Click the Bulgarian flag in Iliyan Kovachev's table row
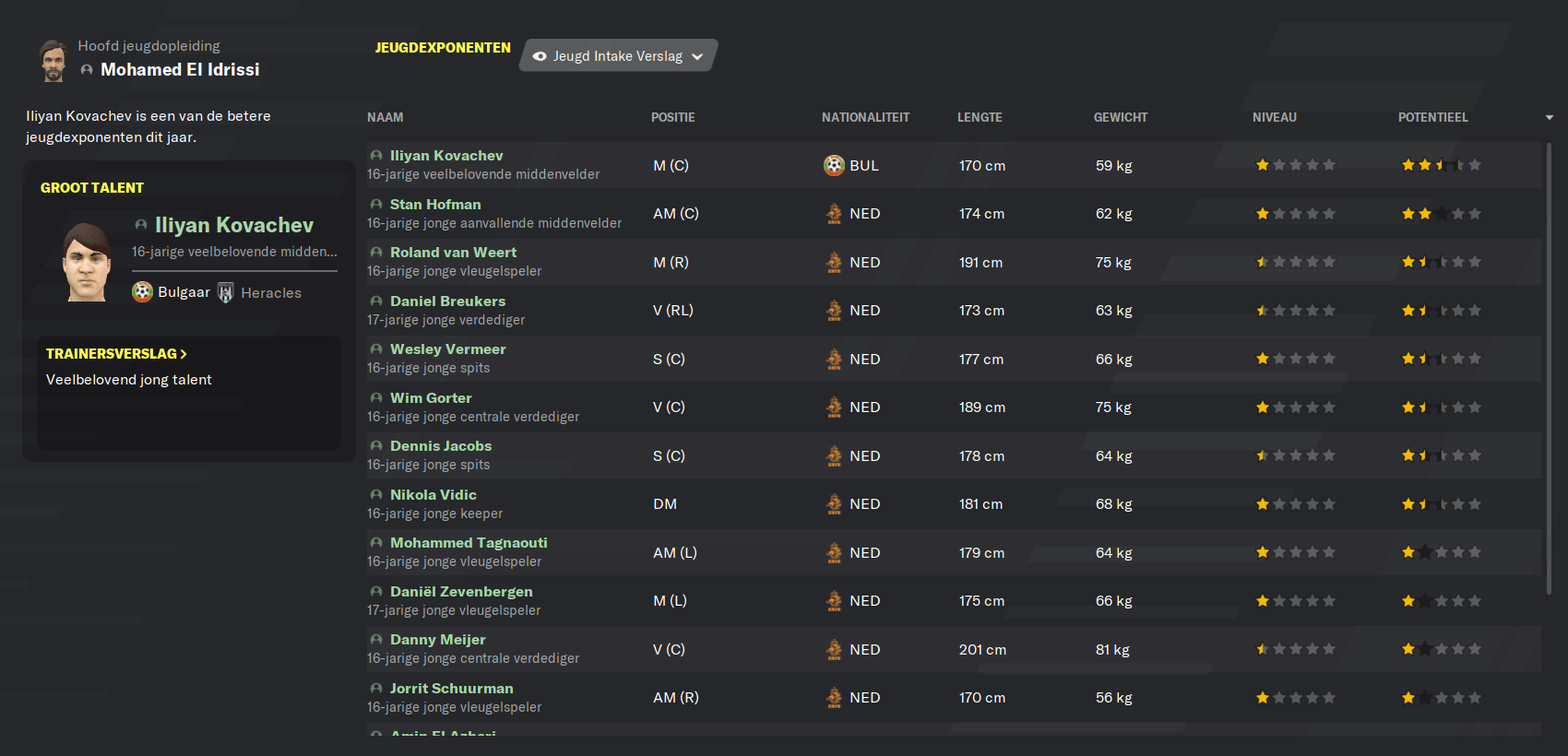Screen dimensions: 1568x756 click(x=834, y=166)
